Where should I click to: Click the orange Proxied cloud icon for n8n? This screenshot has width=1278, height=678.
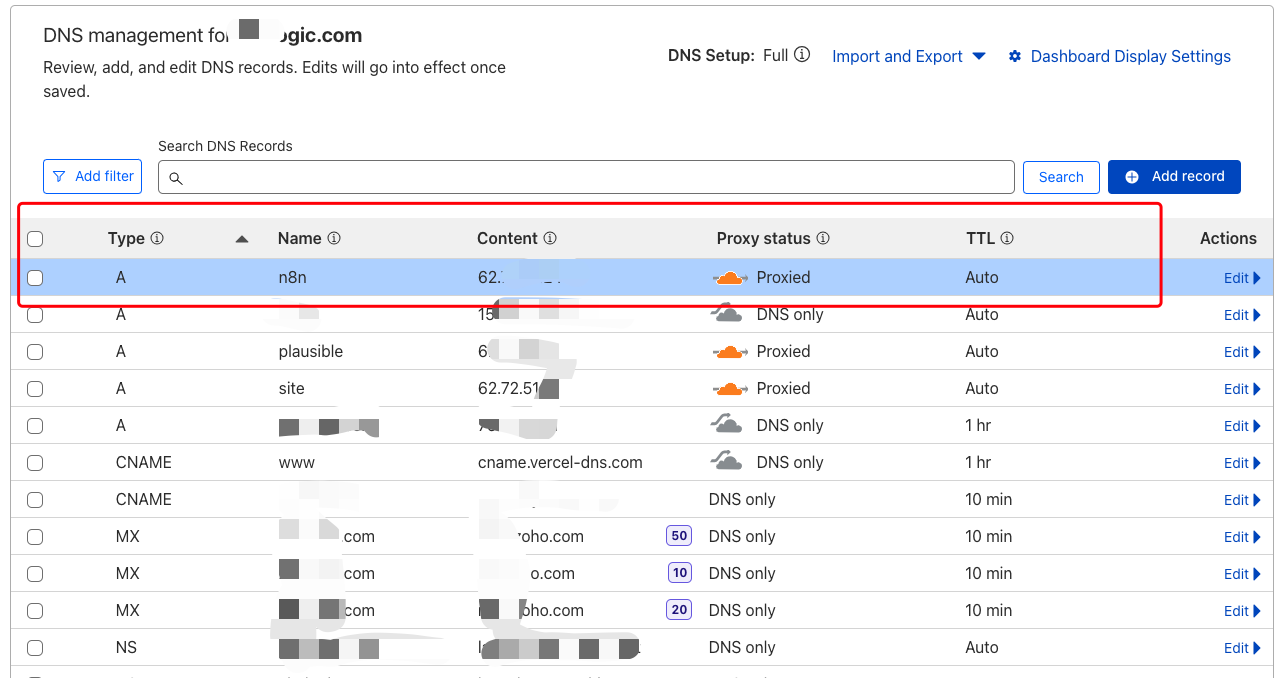pos(730,278)
